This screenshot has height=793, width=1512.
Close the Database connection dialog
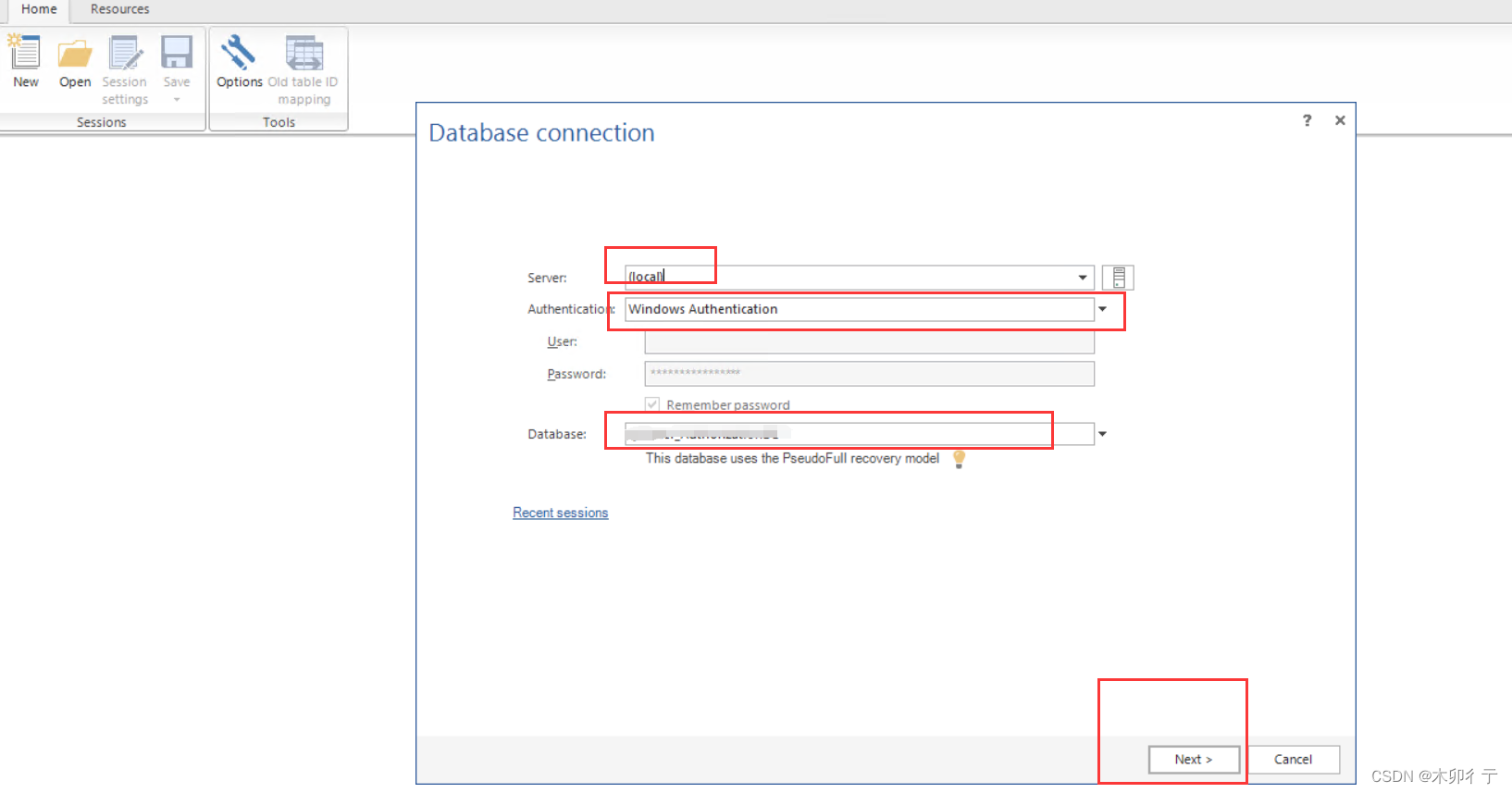pyautogui.click(x=1340, y=120)
